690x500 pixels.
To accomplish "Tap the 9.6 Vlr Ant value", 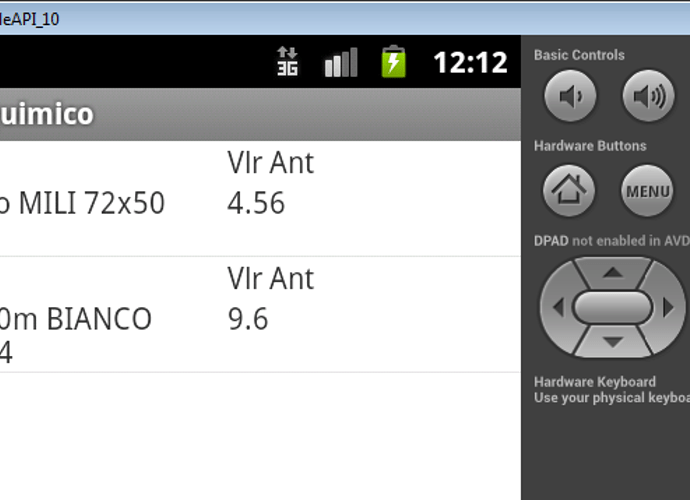I will (x=247, y=319).
